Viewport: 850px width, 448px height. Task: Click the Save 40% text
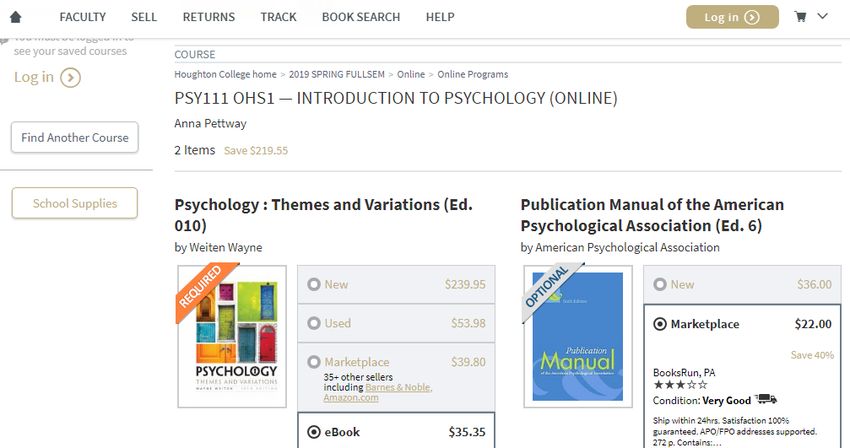pyautogui.click(x=812, y=355)
